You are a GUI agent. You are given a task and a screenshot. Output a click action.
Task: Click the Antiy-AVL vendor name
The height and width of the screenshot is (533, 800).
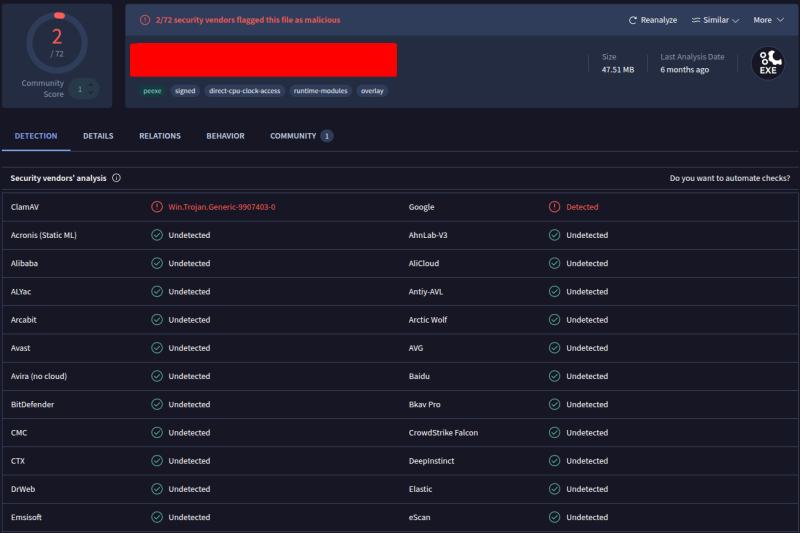click(x=426, y=292)
